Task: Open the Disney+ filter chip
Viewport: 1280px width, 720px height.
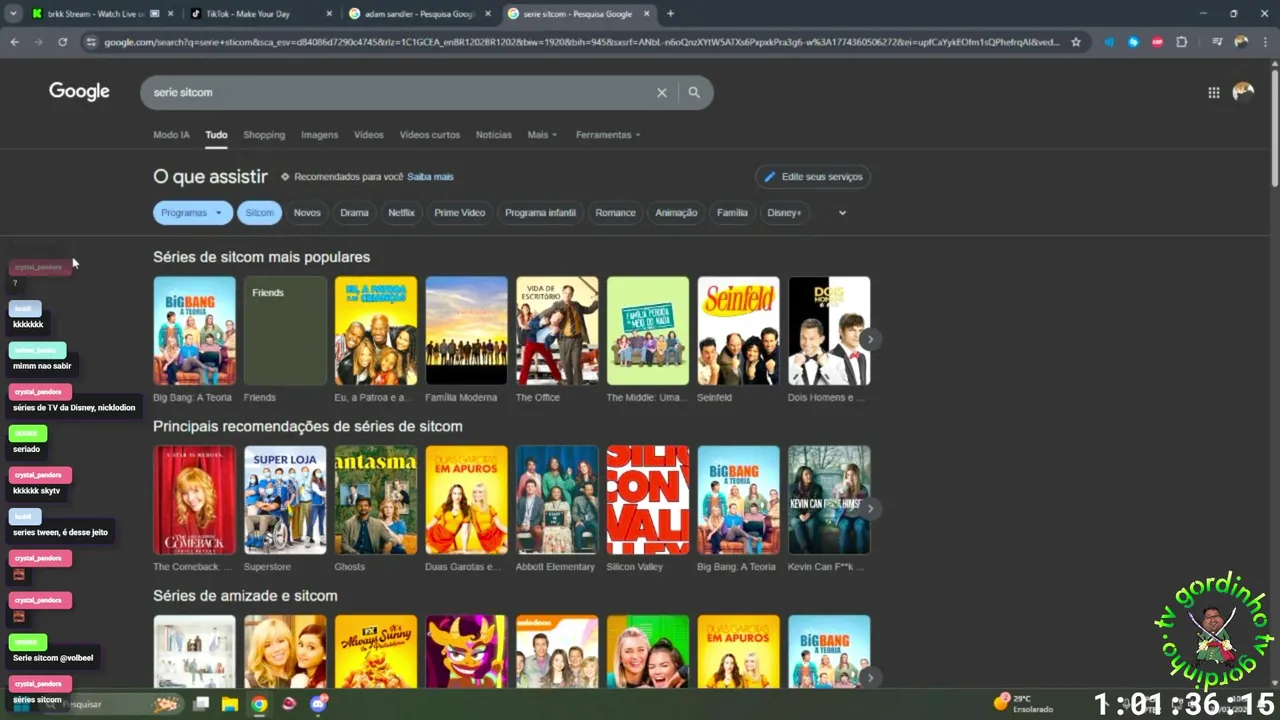Action: pyautogui.click(x=784, y=213)
